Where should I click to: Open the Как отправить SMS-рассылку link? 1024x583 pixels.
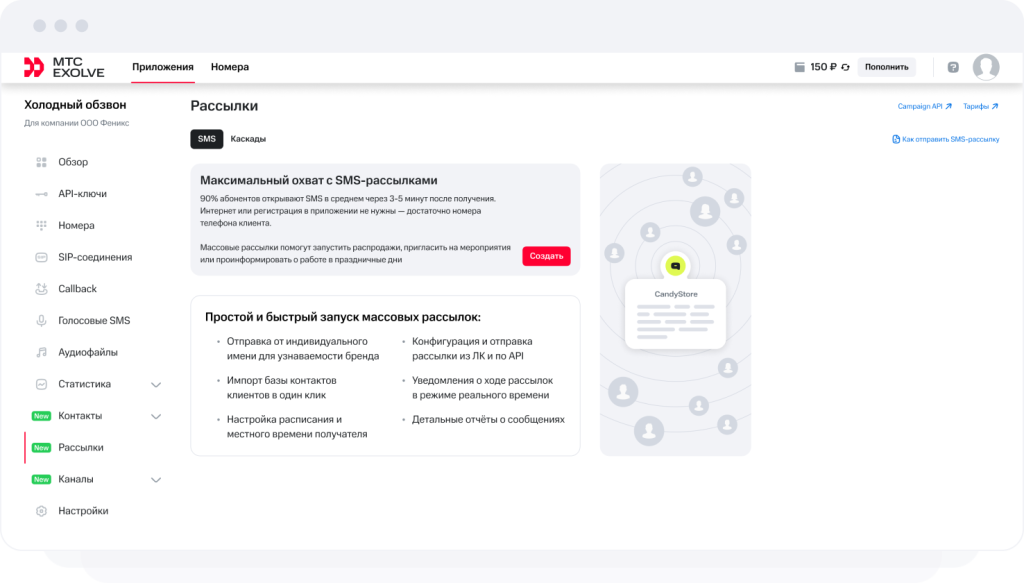pos(945,140)
